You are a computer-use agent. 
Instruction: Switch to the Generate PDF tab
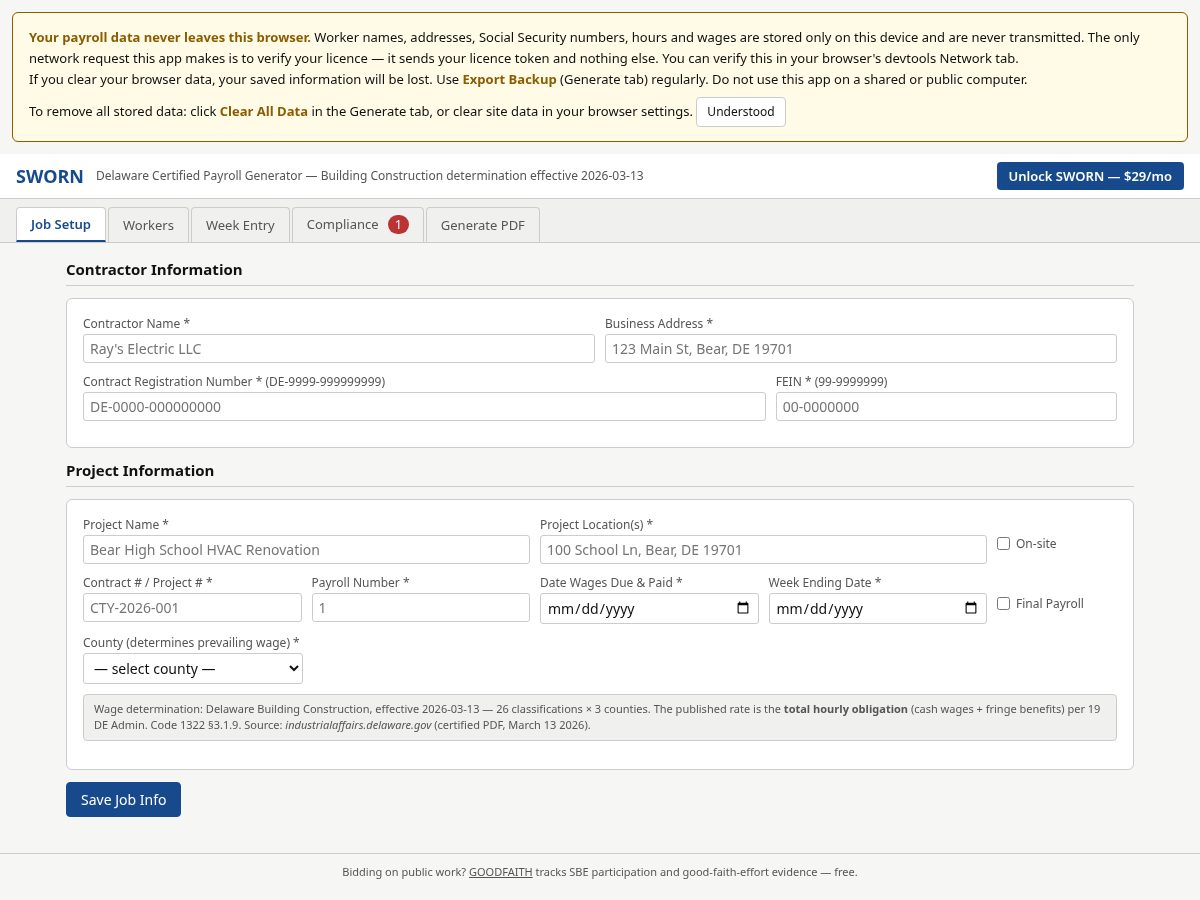coord(483,225)
